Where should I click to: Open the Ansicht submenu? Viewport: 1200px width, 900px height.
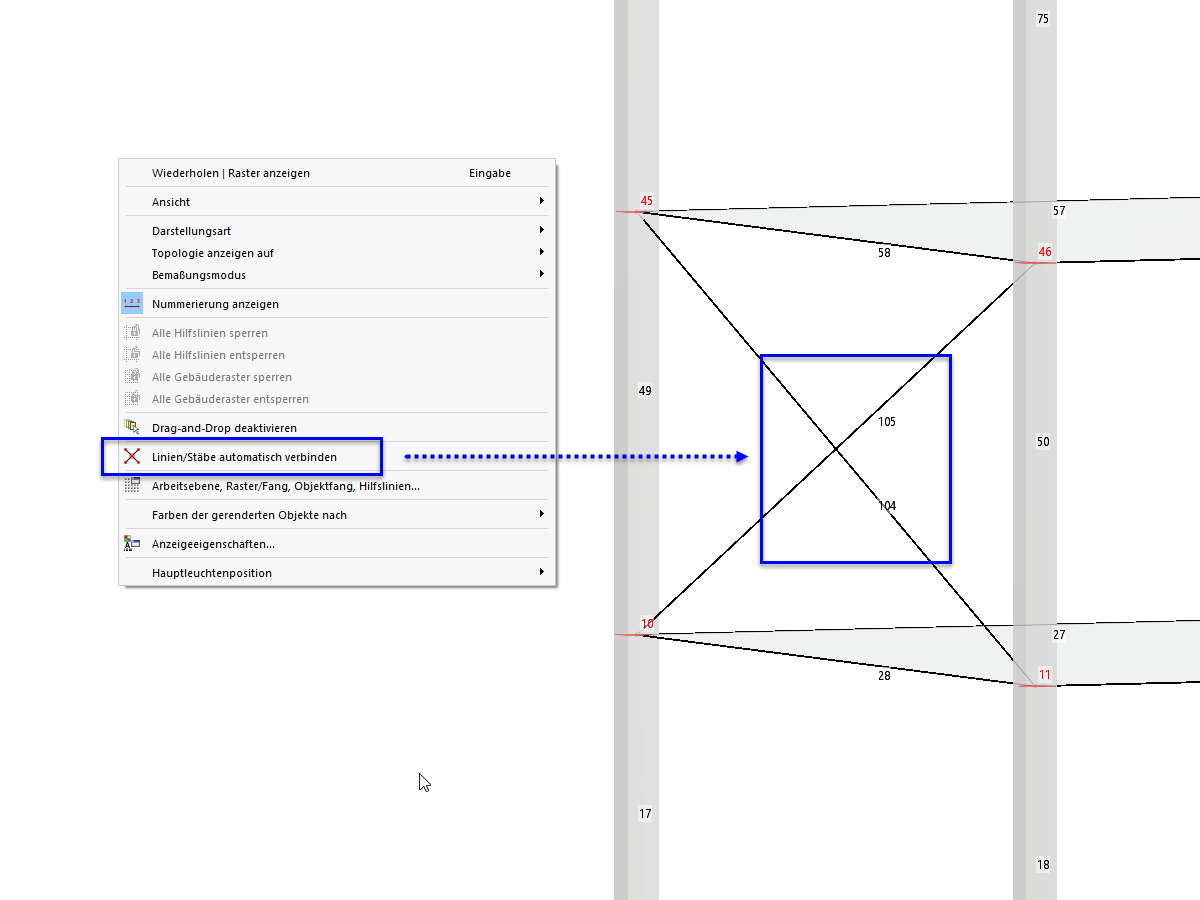[x=337, y=202]
